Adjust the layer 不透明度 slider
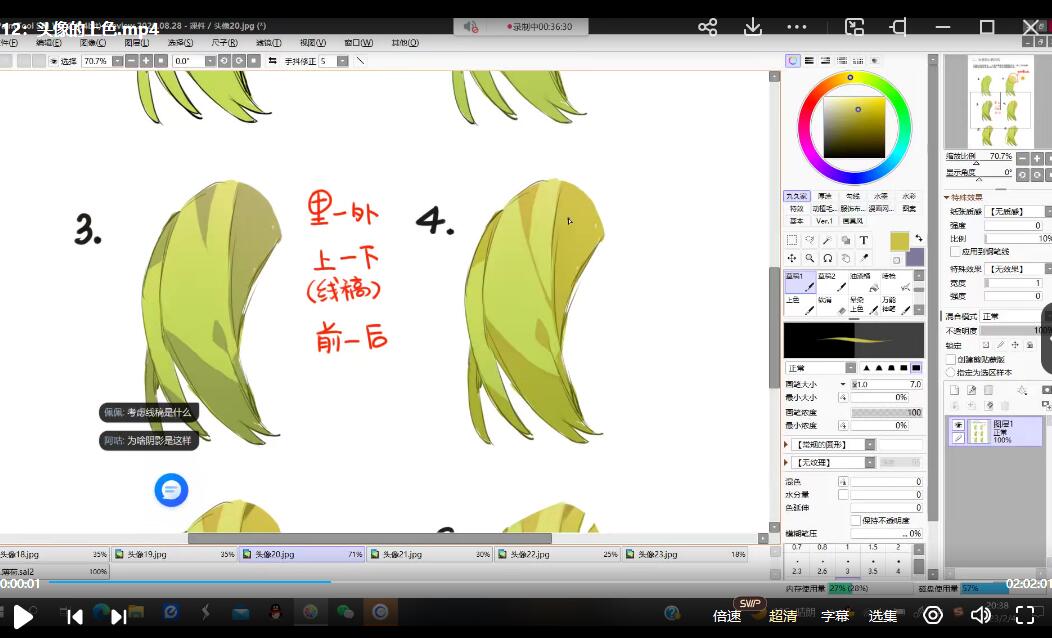 [x=1016, y=331]
